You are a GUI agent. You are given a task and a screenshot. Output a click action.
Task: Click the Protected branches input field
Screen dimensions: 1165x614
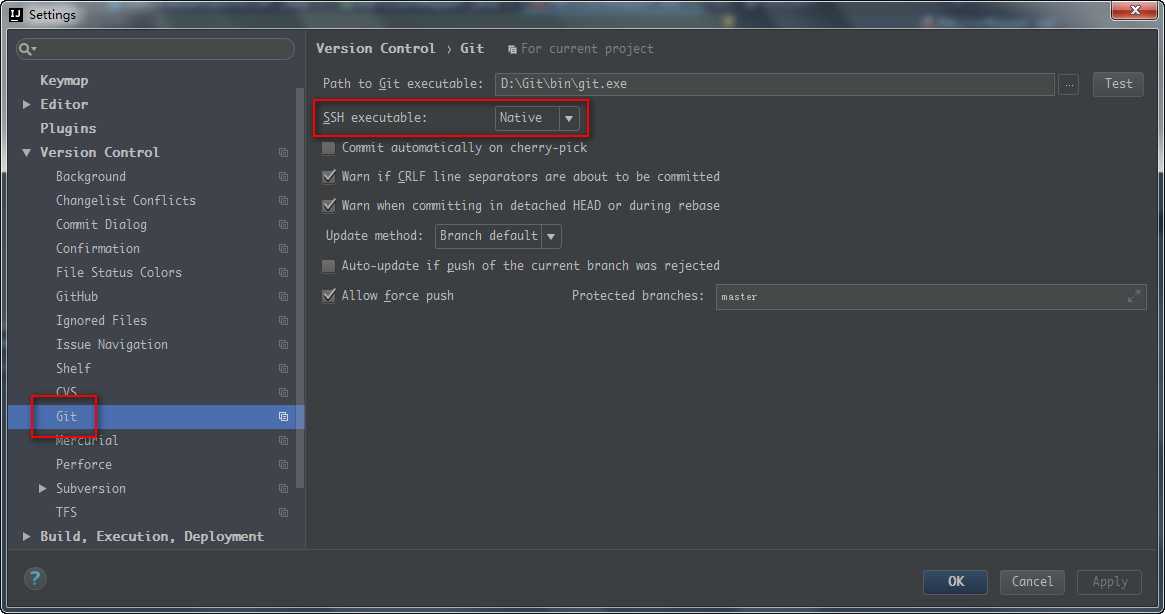tap(931, 297)
